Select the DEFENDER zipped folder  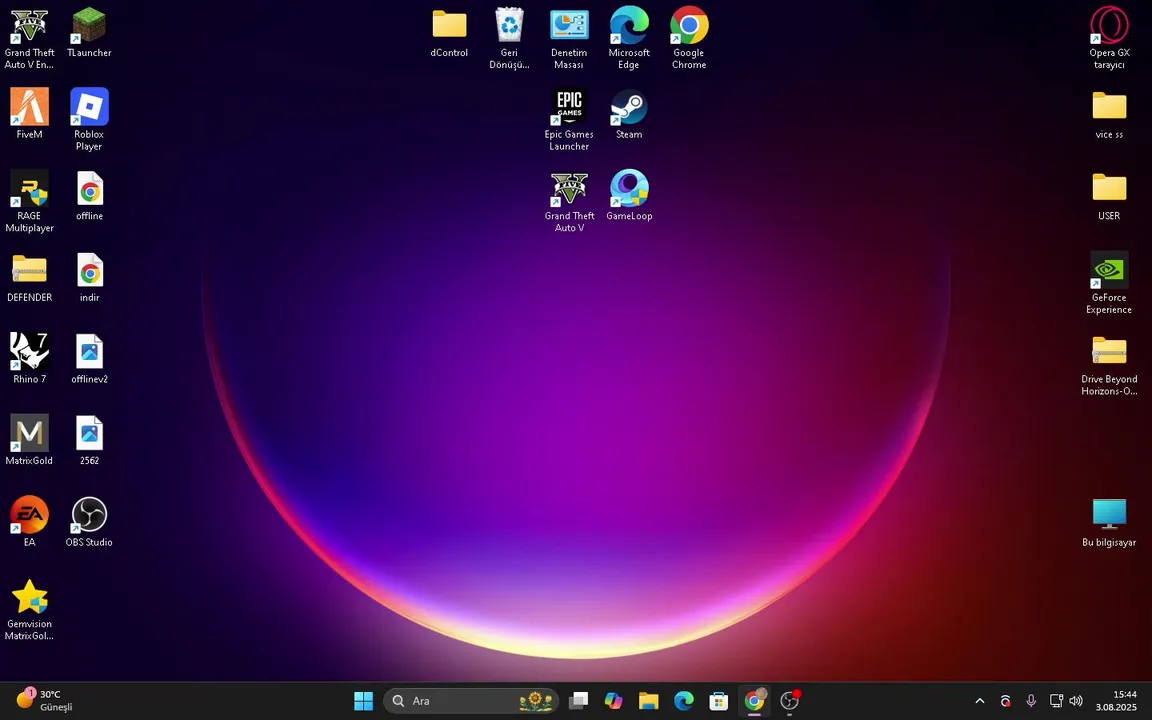click(29, 278)
